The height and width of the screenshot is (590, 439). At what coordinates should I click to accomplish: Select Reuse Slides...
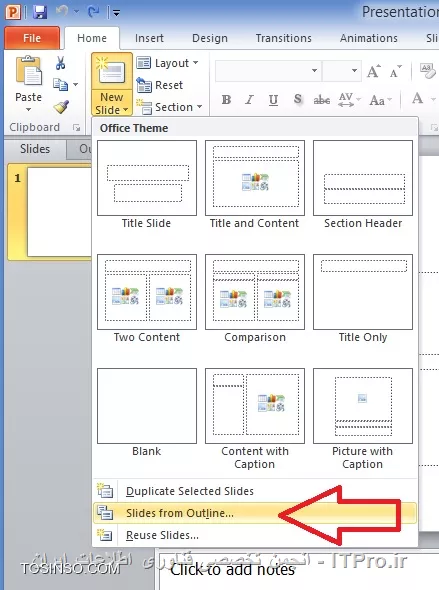pyautogui.click(x=255, y=535)
